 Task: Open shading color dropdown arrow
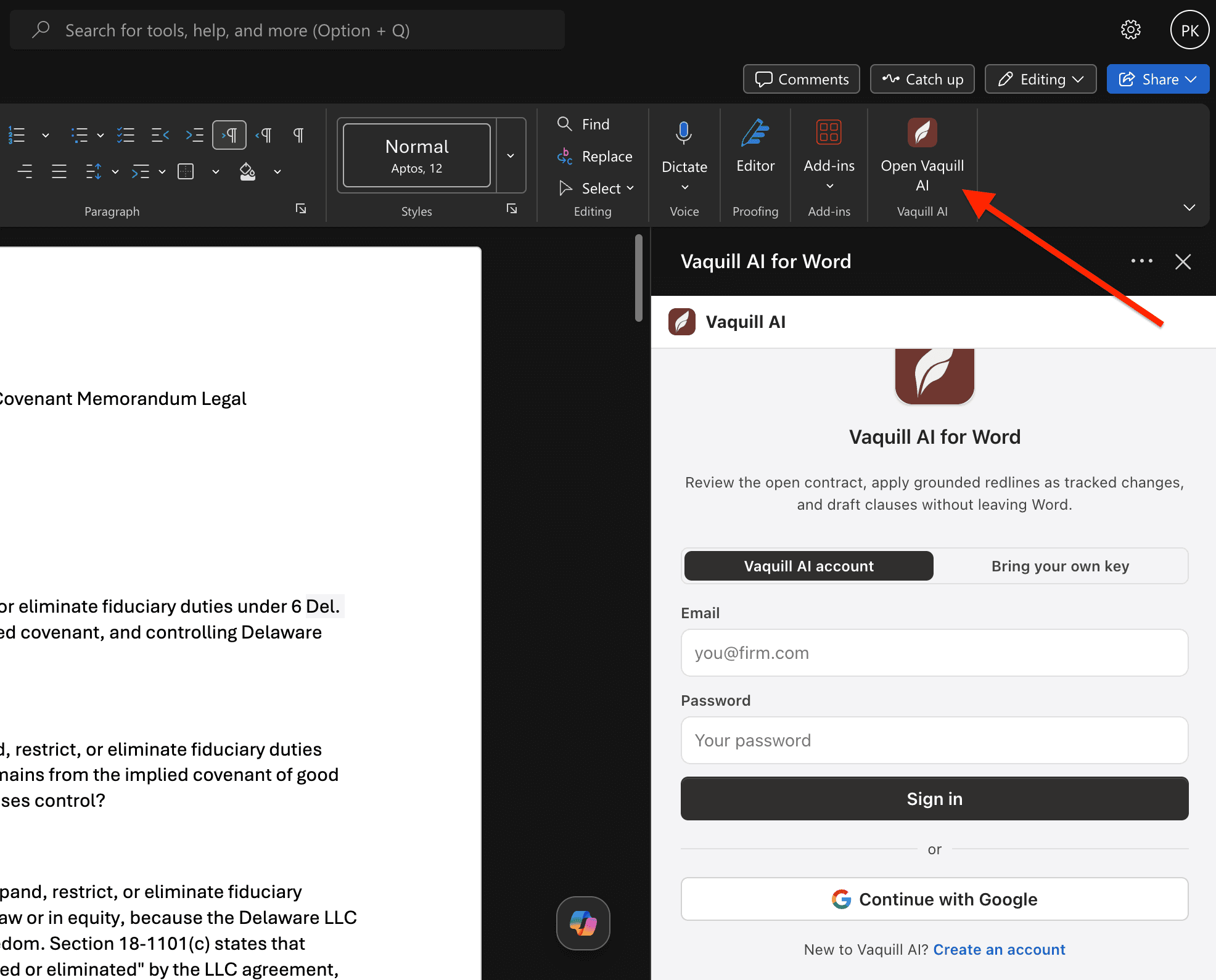point(277,171)
